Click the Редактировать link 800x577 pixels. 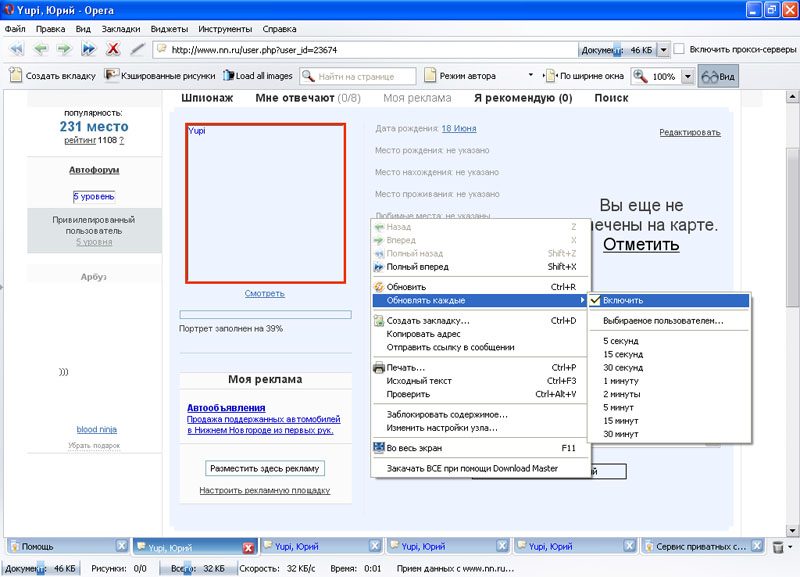(690, 133)
